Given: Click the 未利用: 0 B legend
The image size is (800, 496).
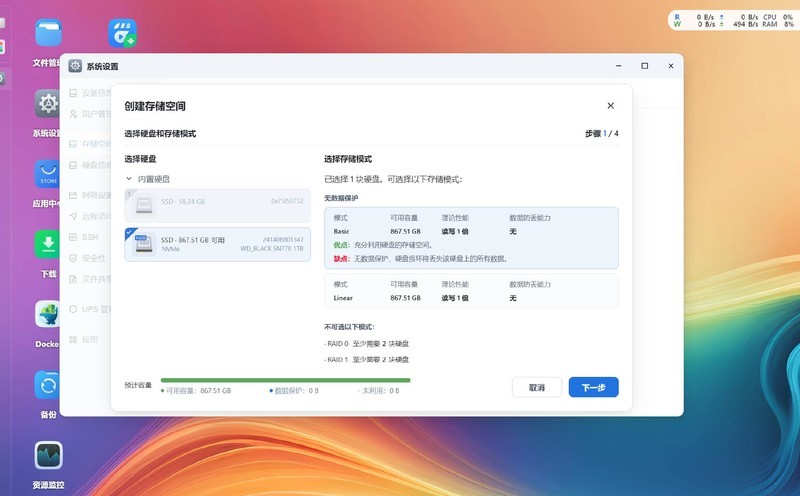Looking at the screenshot, I should [378, 391].
